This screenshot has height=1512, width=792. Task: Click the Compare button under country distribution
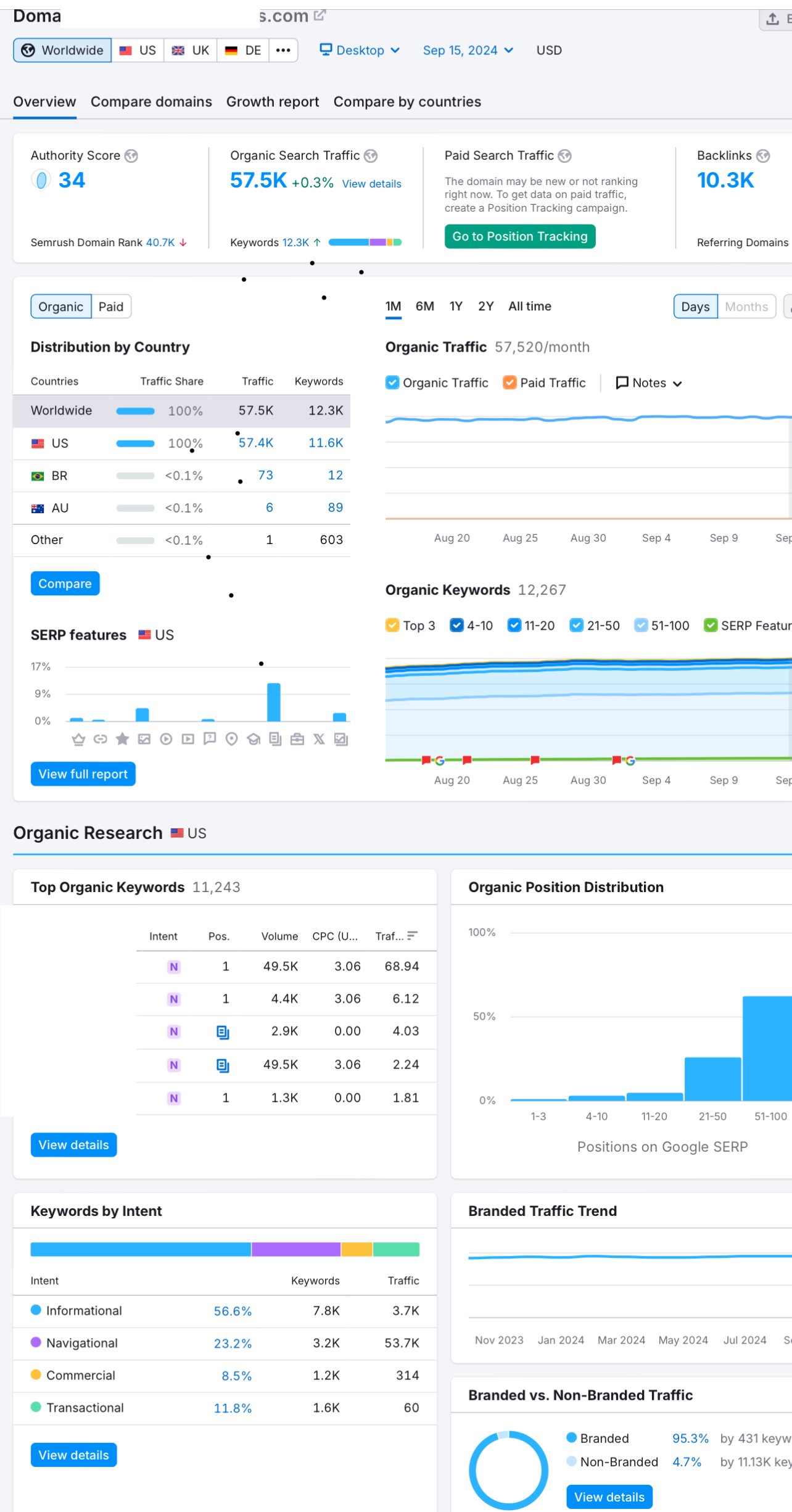(x=65, y=584)
